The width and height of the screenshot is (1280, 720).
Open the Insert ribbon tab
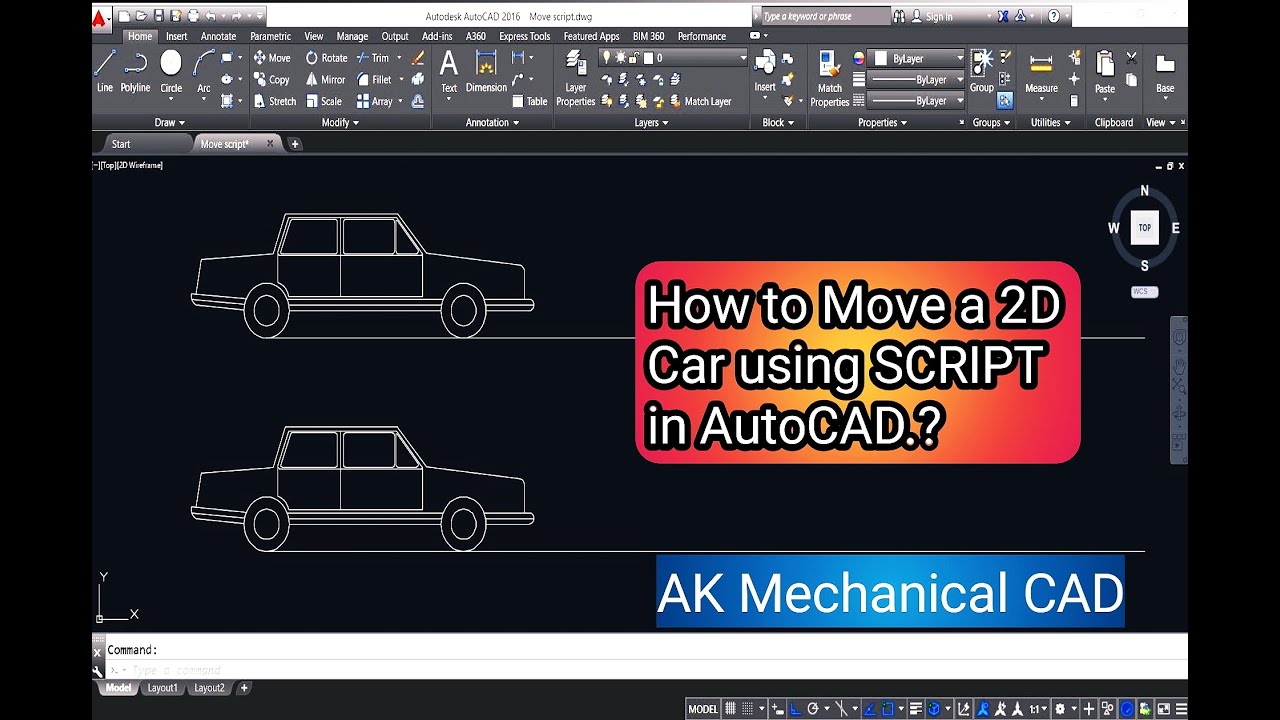pos(176,36)
